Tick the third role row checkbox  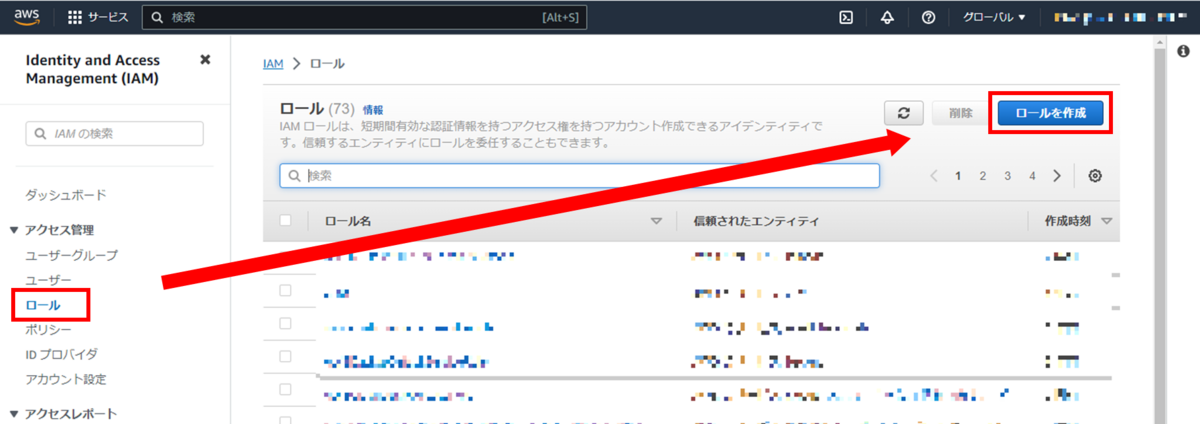(285, 324)
